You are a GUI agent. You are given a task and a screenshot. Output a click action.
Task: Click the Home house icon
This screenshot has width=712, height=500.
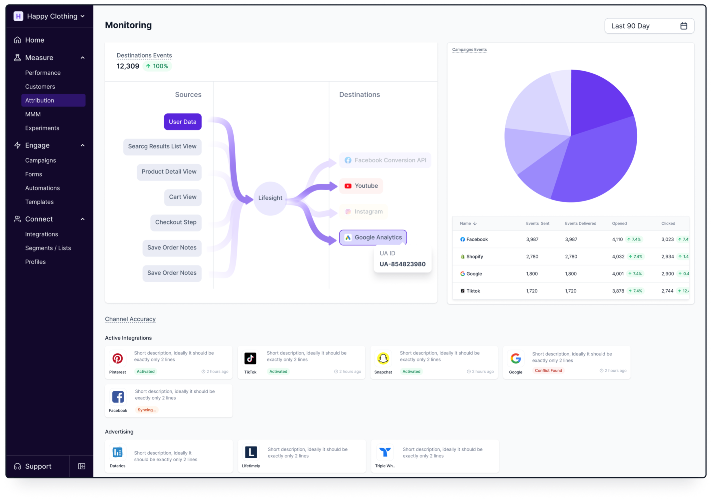(x=17, y=40)
